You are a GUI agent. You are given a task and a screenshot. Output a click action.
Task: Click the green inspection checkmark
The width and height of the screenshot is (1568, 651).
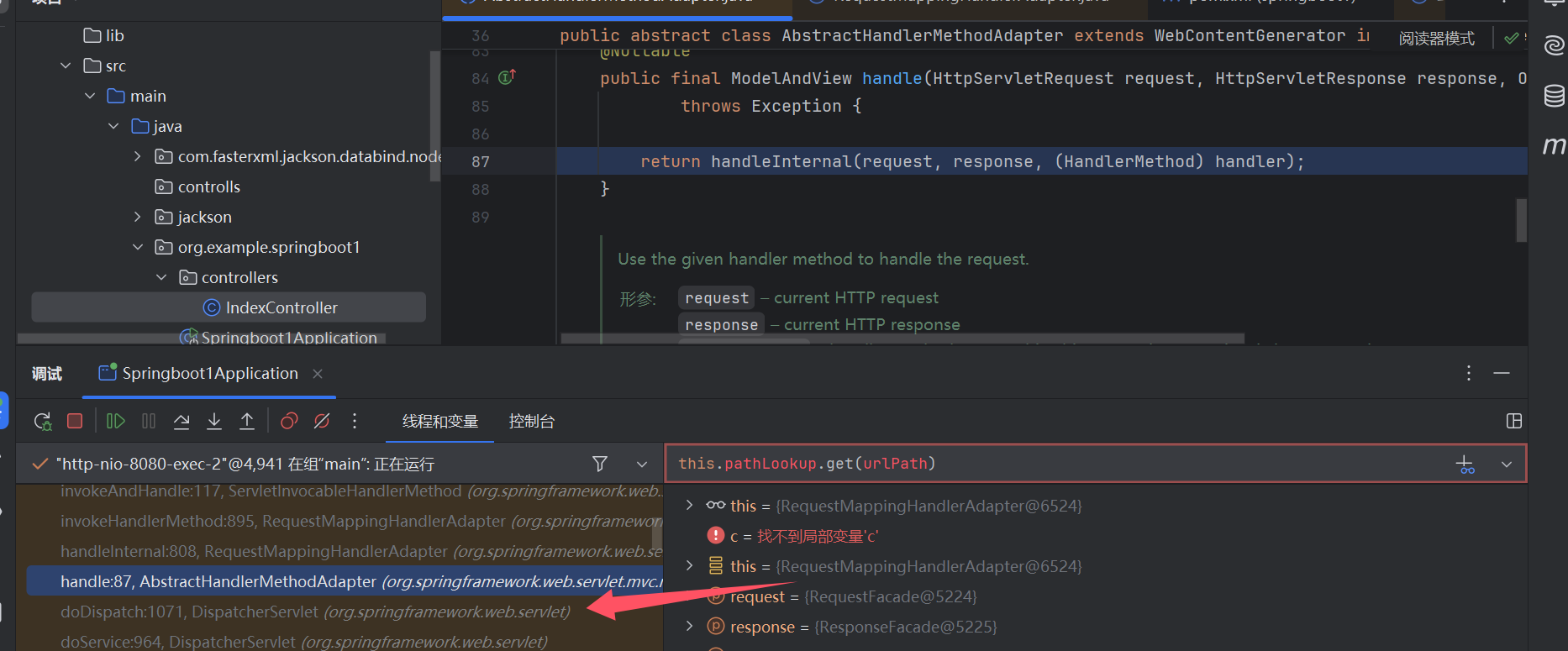point(1511,39)
